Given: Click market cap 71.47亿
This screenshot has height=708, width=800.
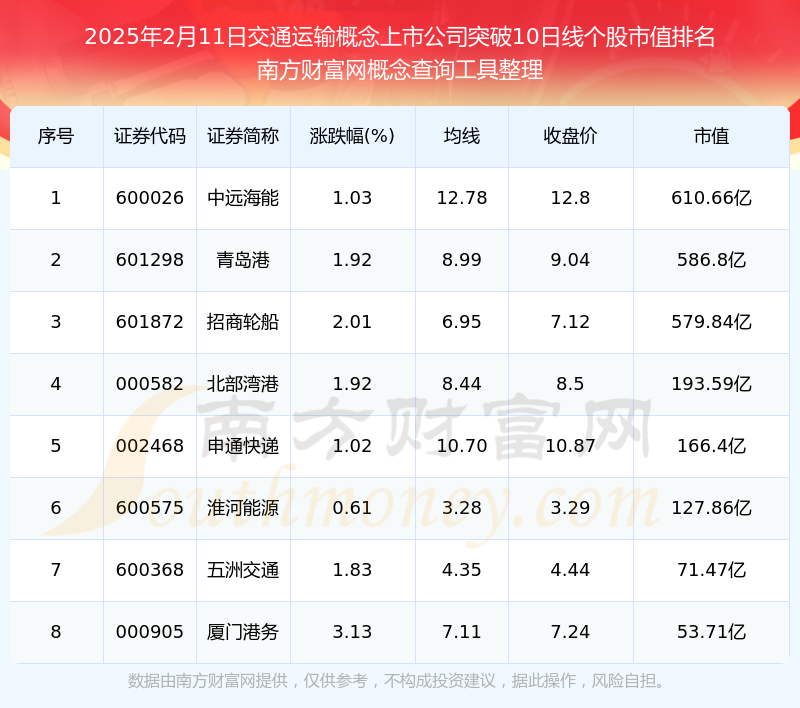Looking at the screenshot, I should (x=711, y=570).
